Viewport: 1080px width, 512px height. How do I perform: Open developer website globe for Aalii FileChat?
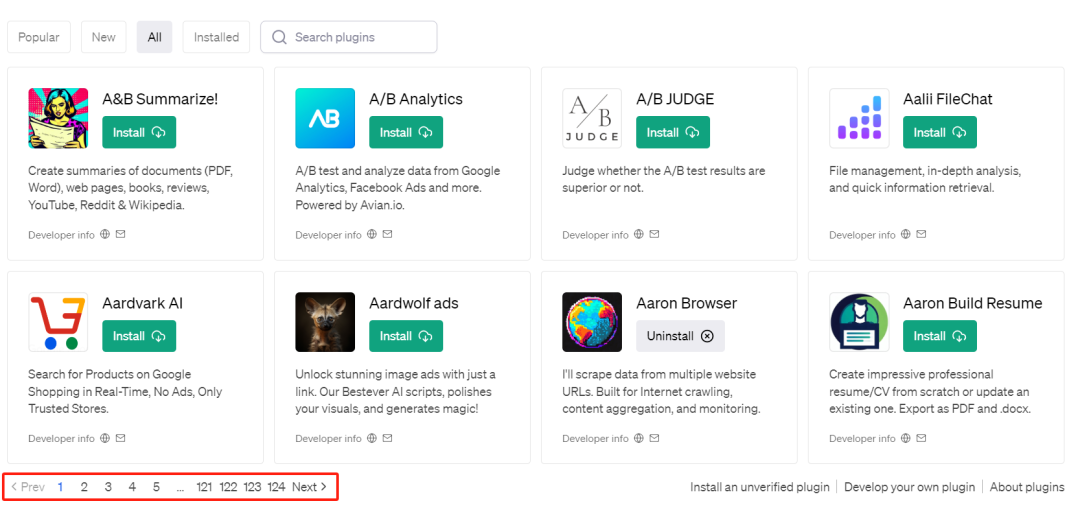pyautogui.click(x=906, y=234)
